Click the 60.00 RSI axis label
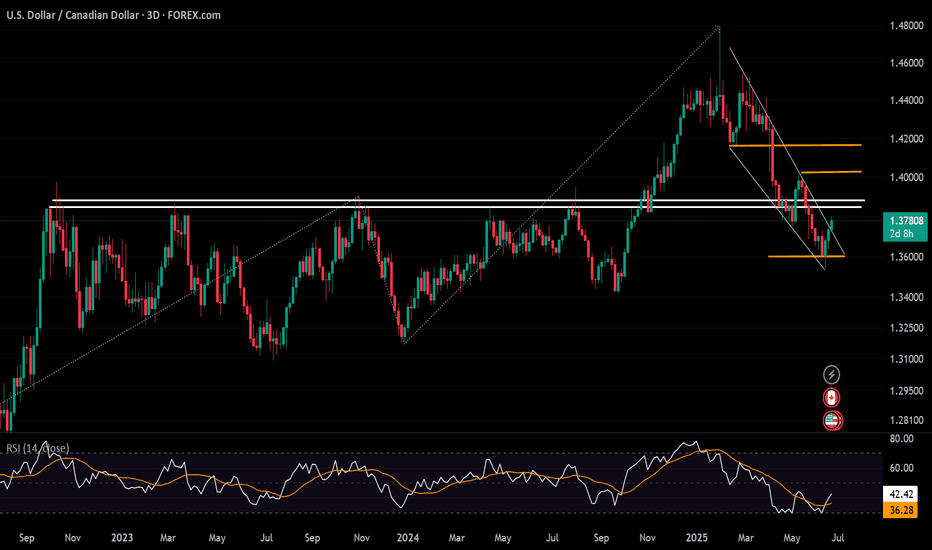932x550 pixels. 901,468
